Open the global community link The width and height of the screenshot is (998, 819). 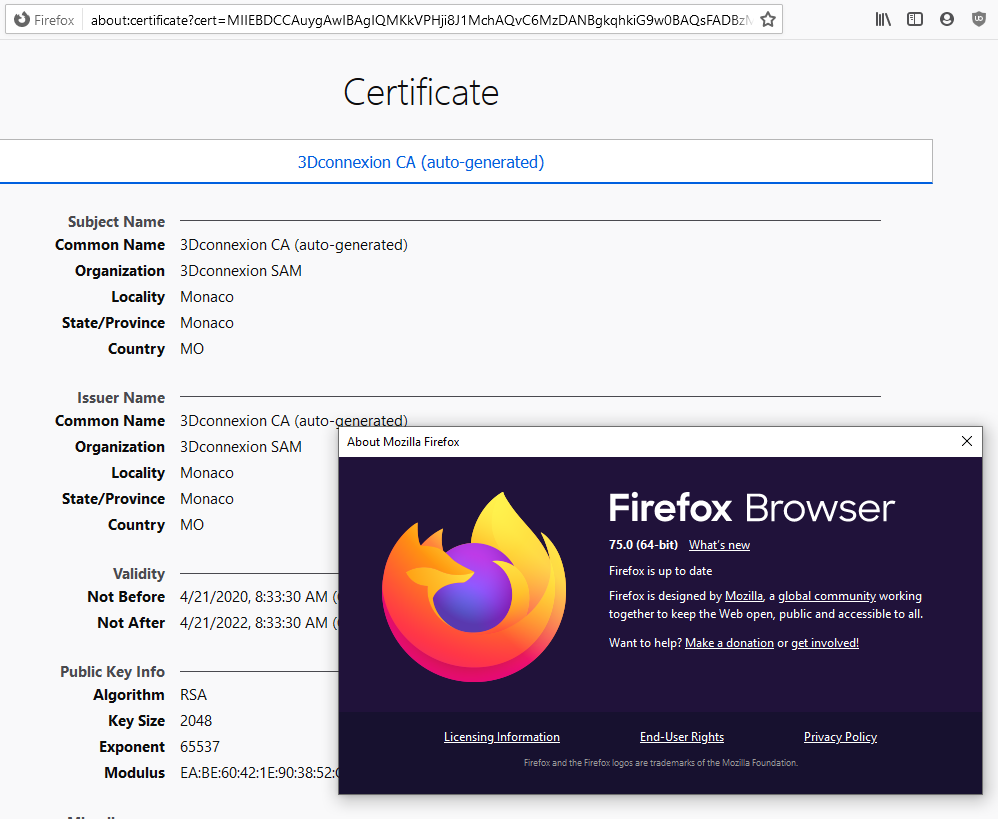(827, 596)
